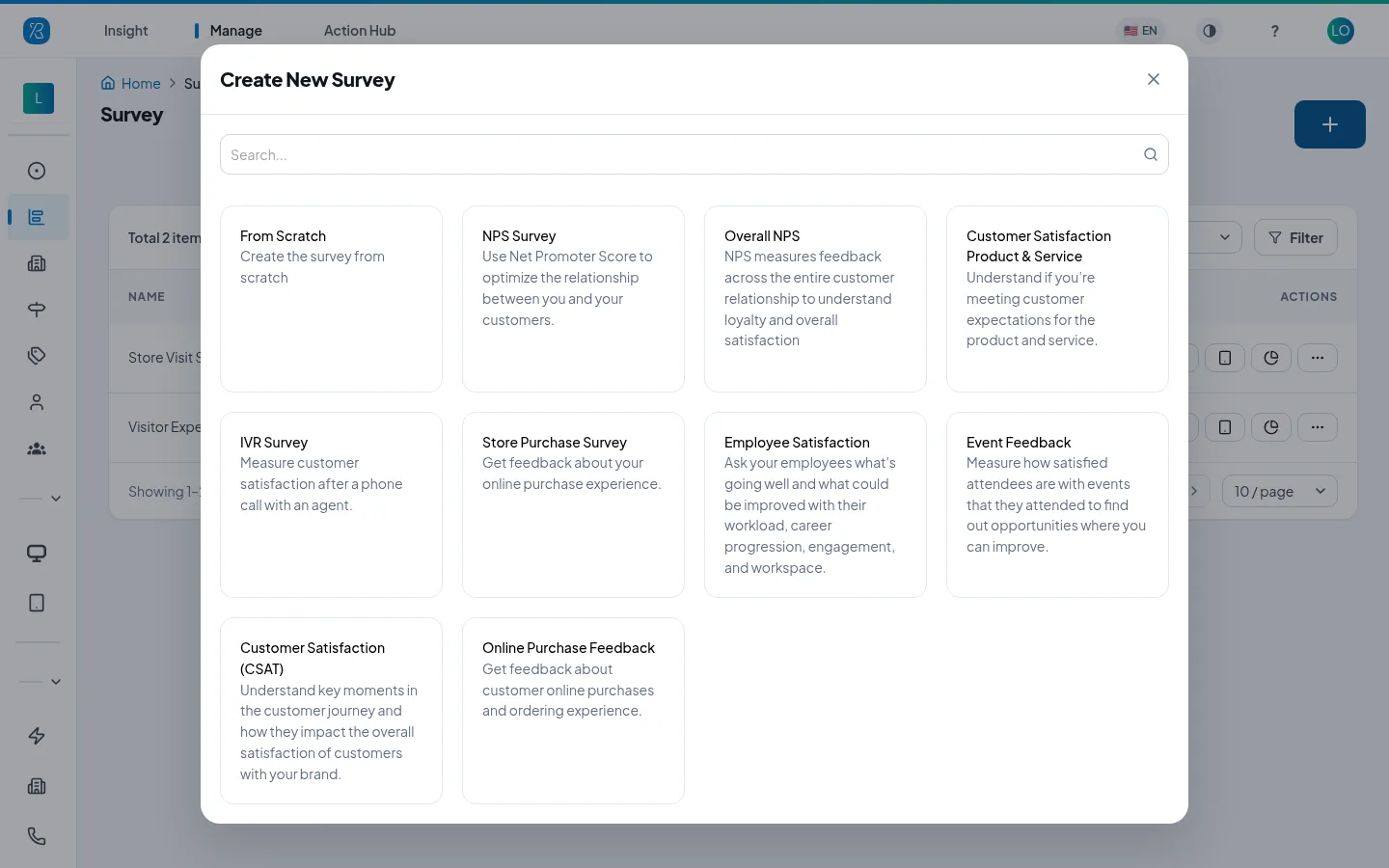Click the plus add survey button
The height and width of the screenshot is (868, 1389).
coord(1329,124)
